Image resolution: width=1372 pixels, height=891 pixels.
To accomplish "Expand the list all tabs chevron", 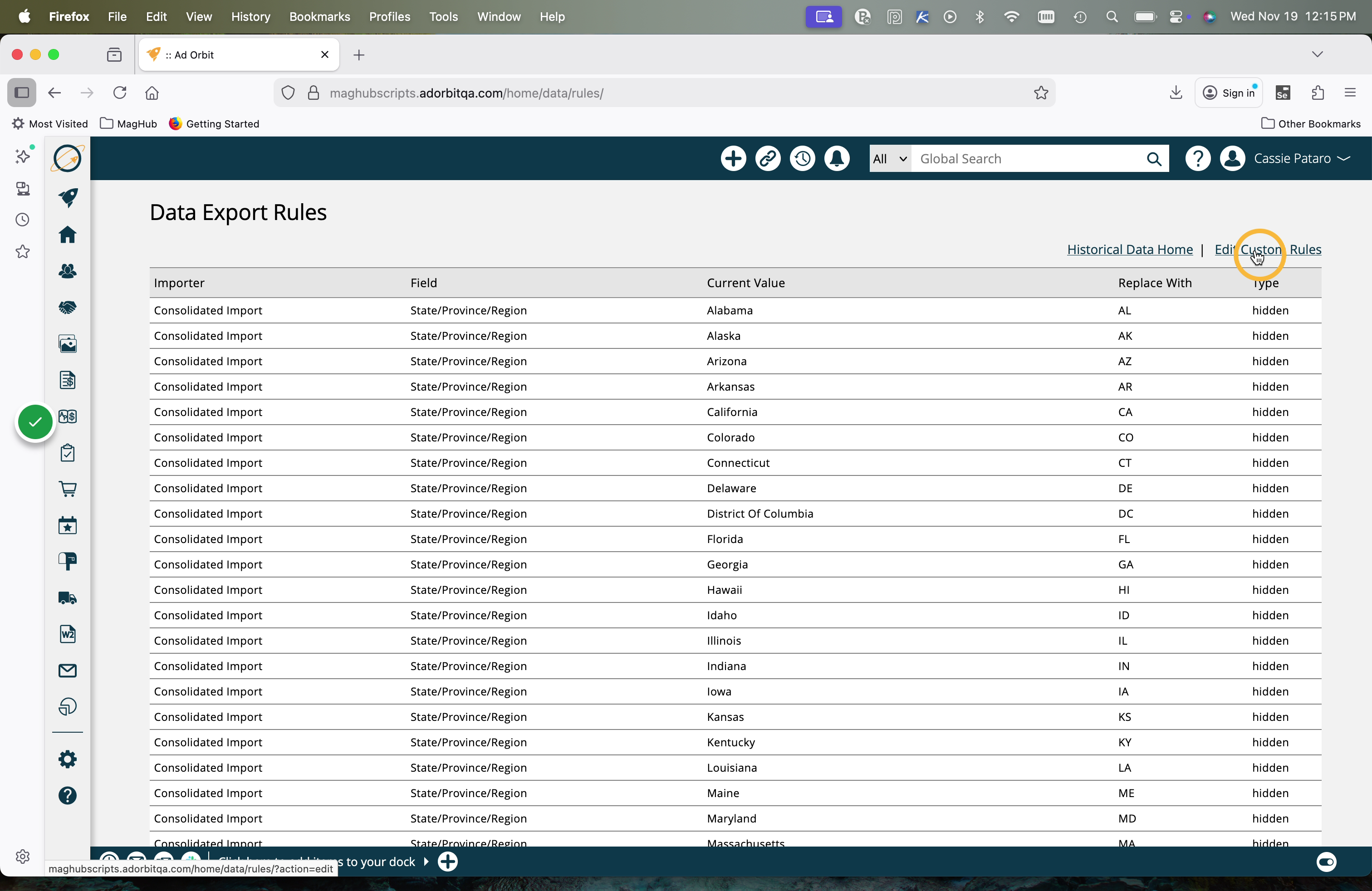I will pyautogui.click(x=1317, y=54).
